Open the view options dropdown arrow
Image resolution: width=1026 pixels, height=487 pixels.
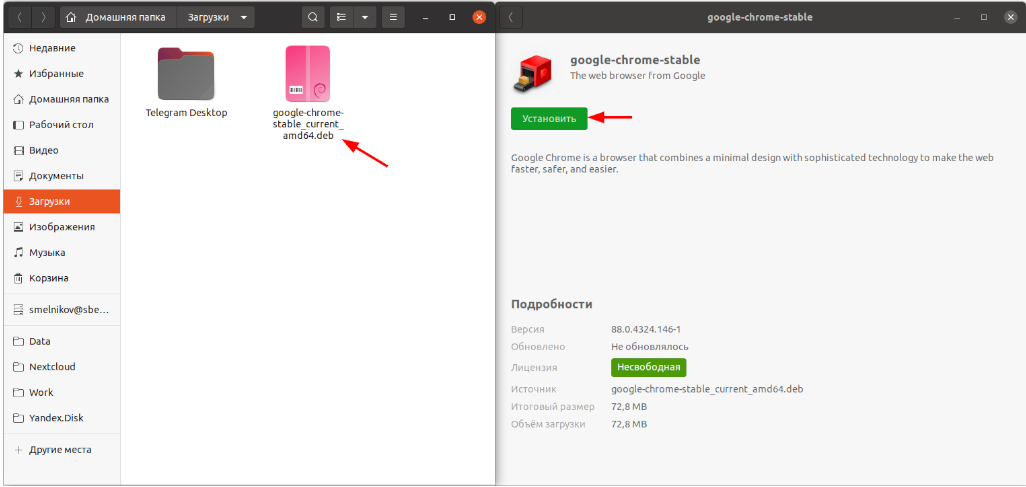364,18
